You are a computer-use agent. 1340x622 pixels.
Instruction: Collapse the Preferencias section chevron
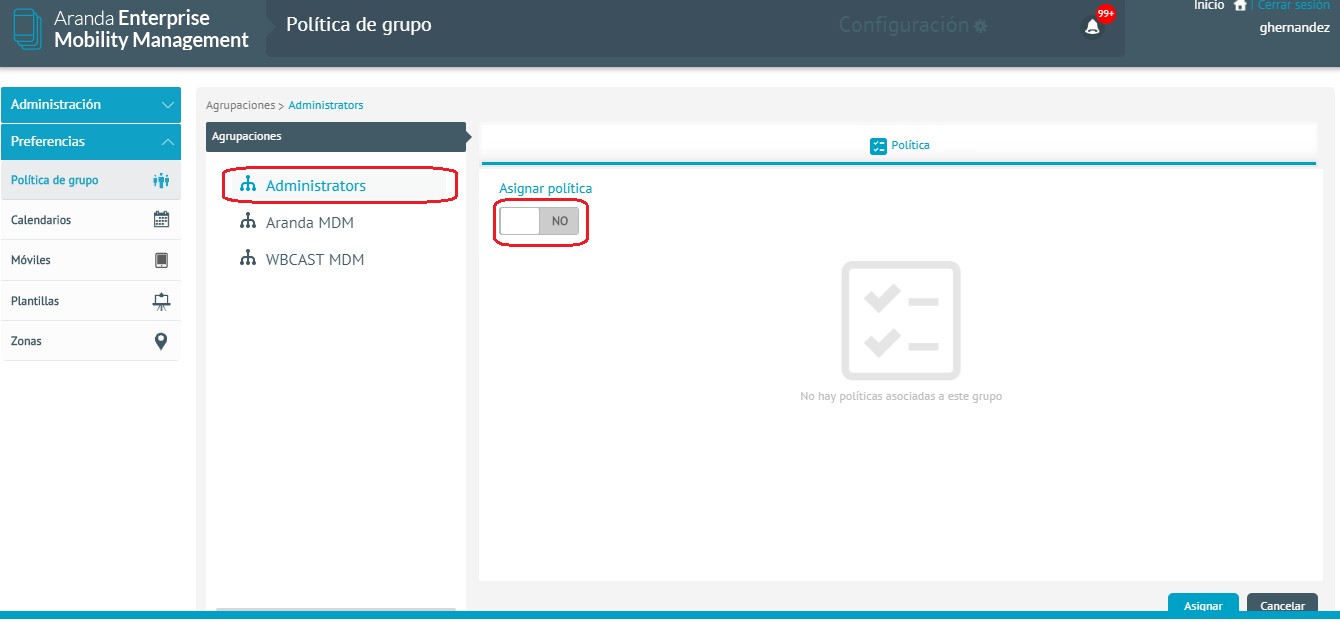coord(167,142)
